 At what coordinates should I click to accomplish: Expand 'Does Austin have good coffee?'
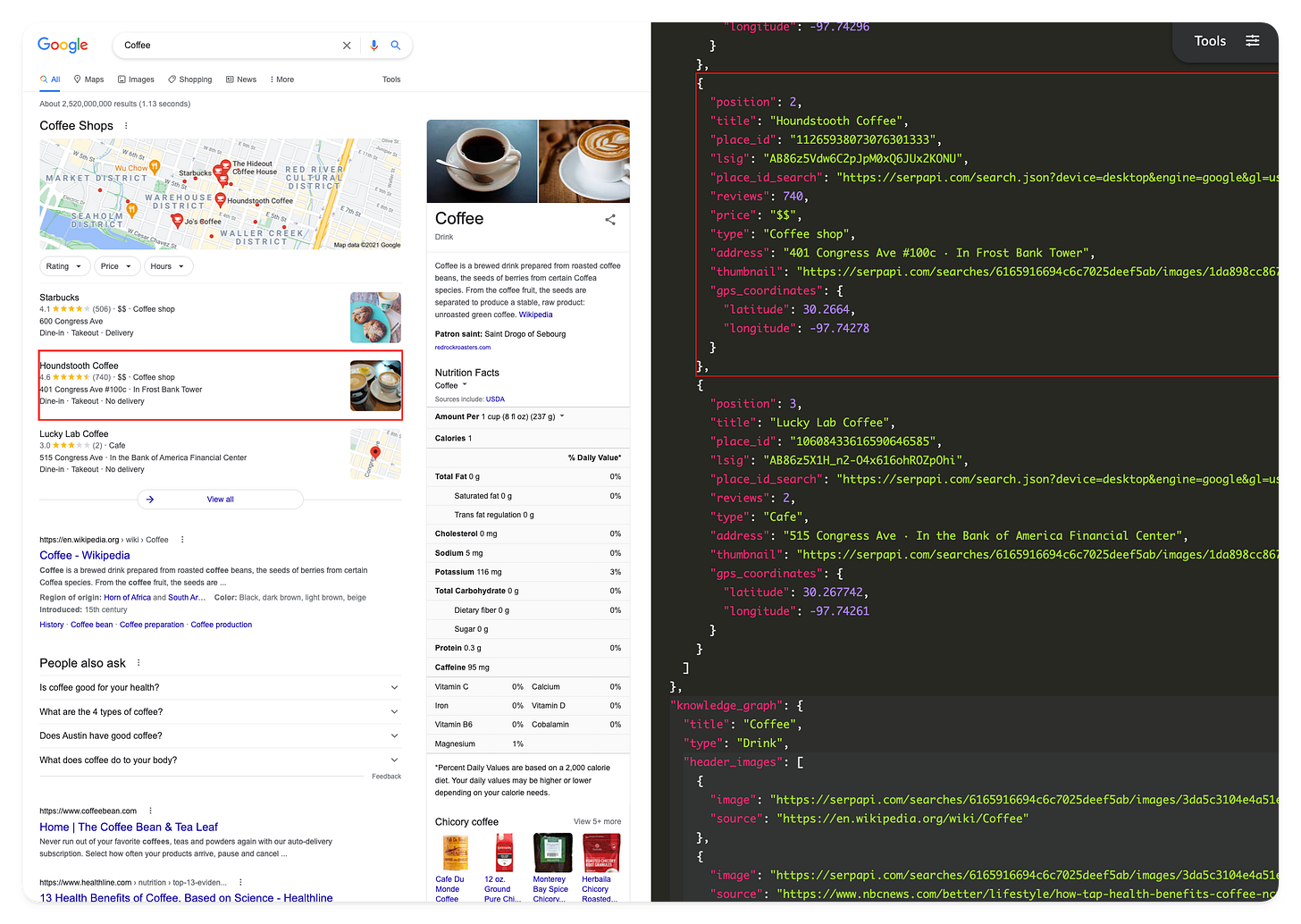(x=220, y=736)
